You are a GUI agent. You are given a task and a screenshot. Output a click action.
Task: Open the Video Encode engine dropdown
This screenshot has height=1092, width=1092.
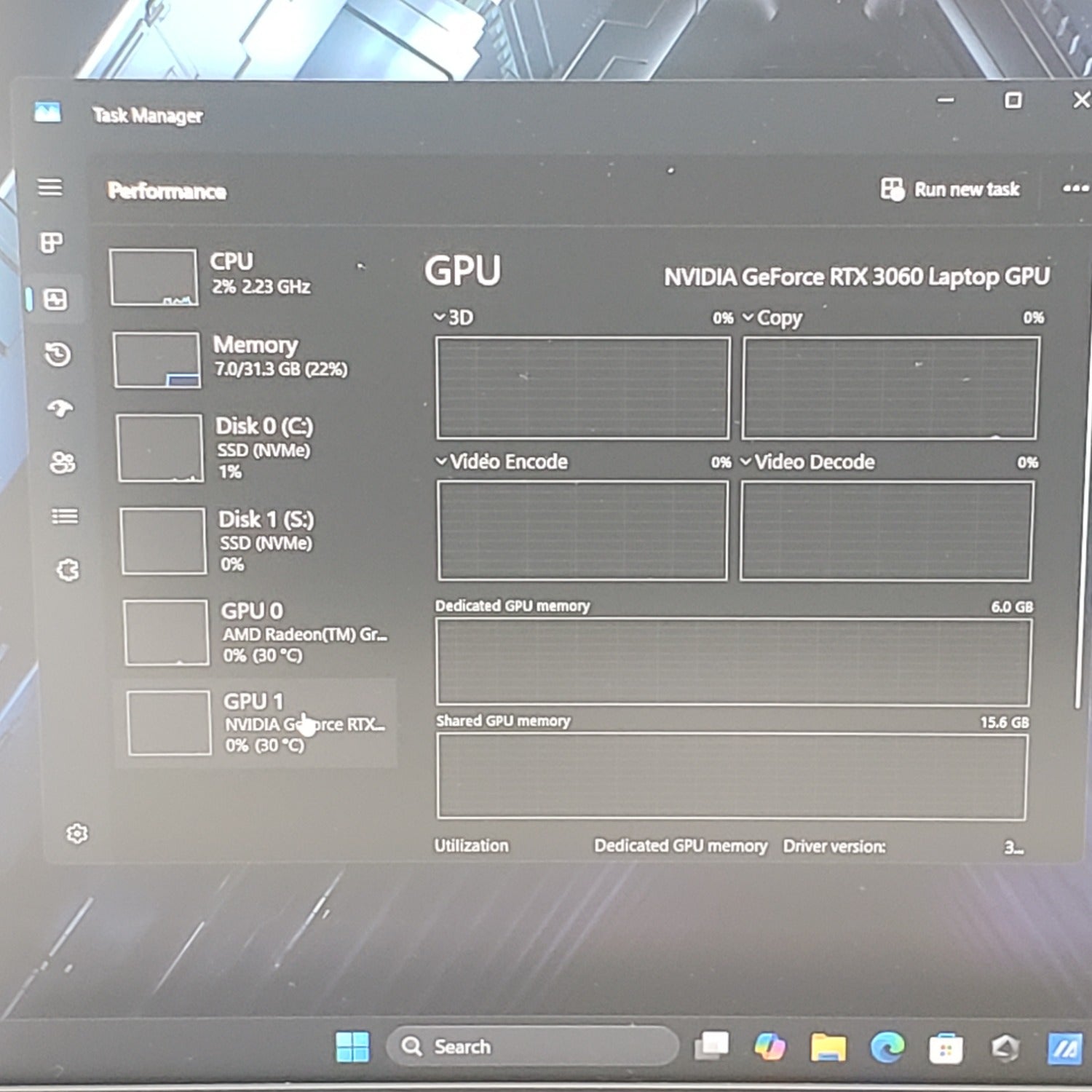pyautogui.click(x=441, y=462)
